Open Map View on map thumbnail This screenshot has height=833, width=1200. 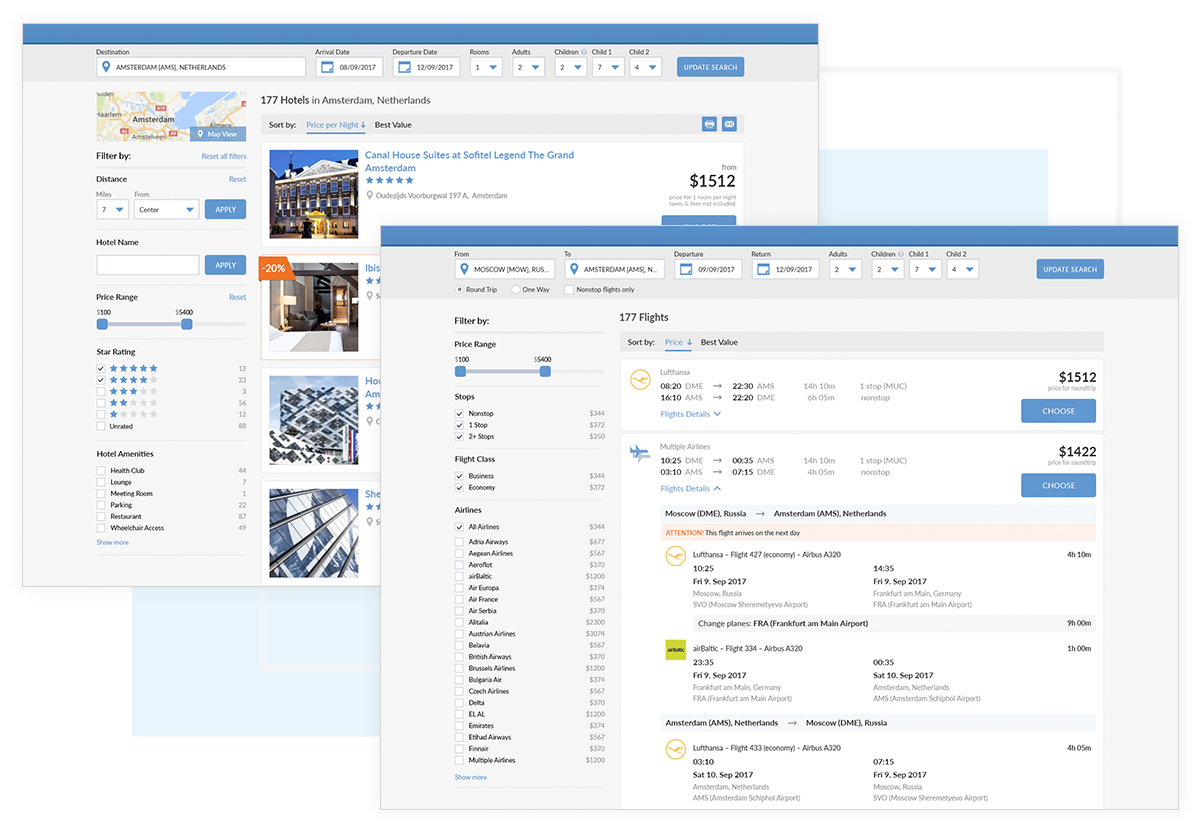click(217, 134)
